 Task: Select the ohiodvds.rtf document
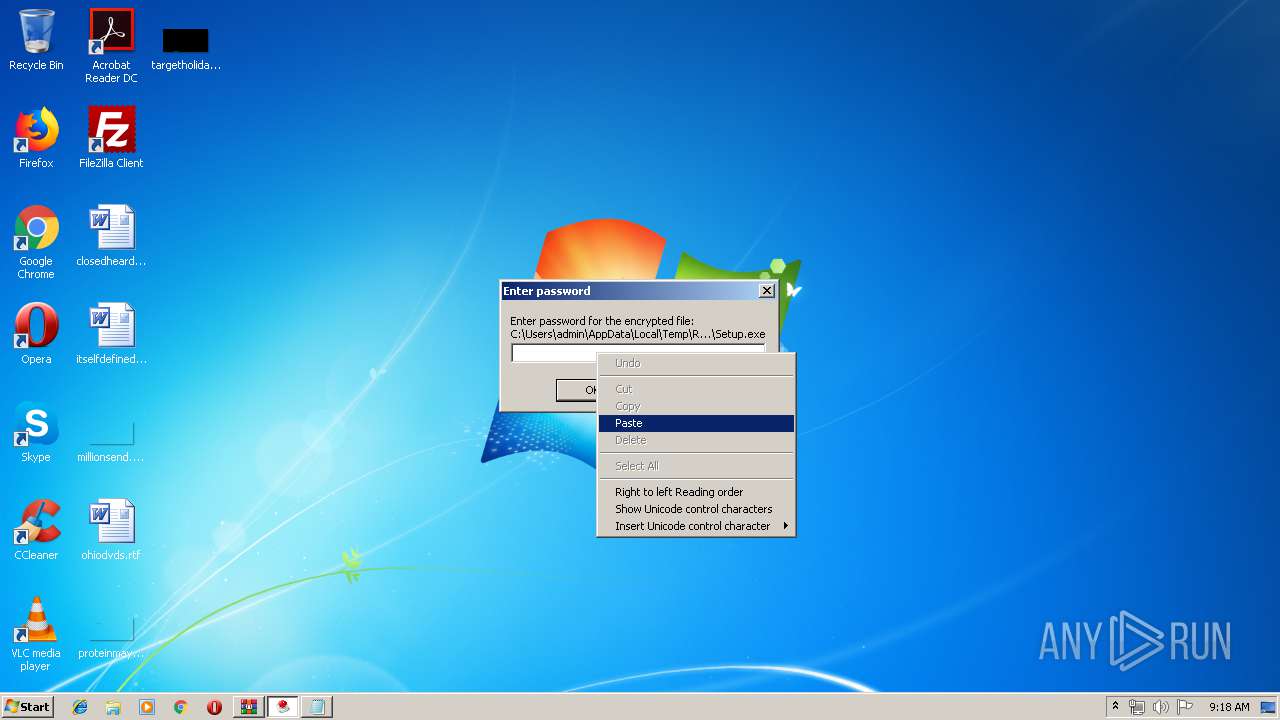(111, 530)
